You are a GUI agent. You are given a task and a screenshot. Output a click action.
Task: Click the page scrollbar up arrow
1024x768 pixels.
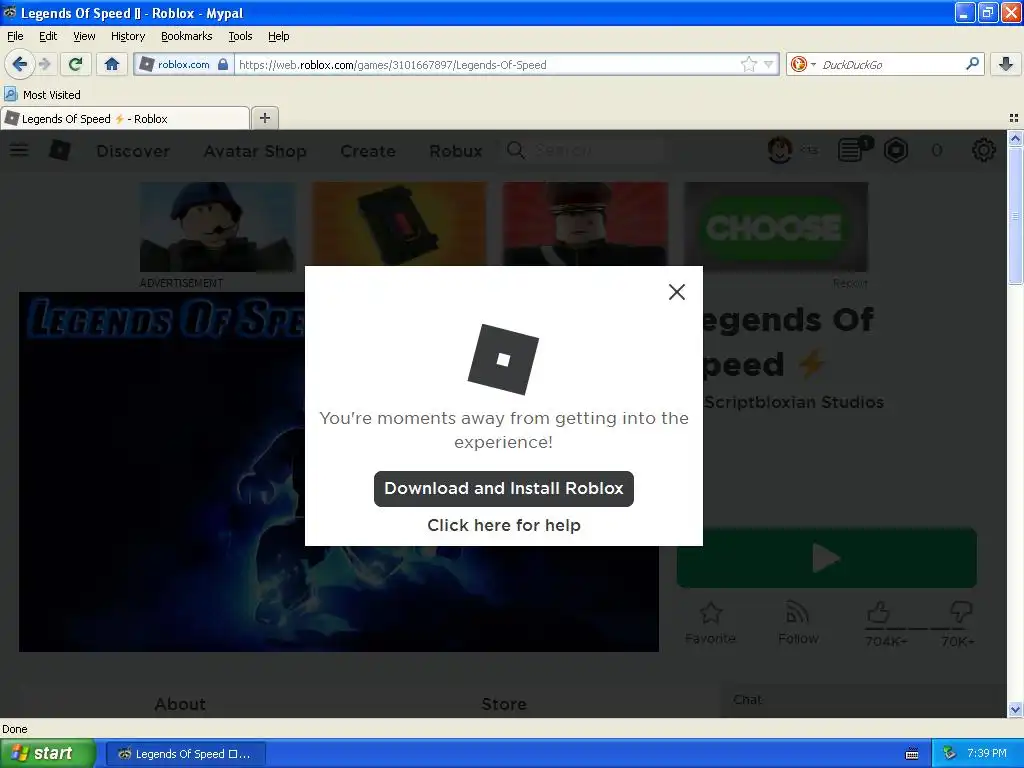click(x=1015, y=138)
